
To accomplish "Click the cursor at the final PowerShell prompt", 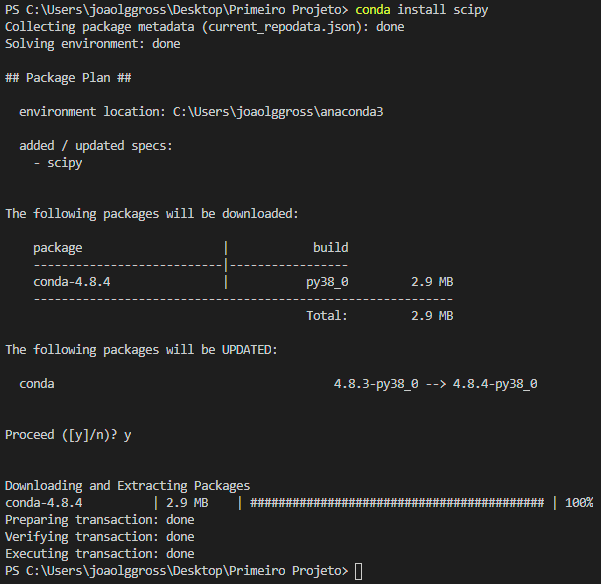I will pyautogui.click(x=358, y=571).
